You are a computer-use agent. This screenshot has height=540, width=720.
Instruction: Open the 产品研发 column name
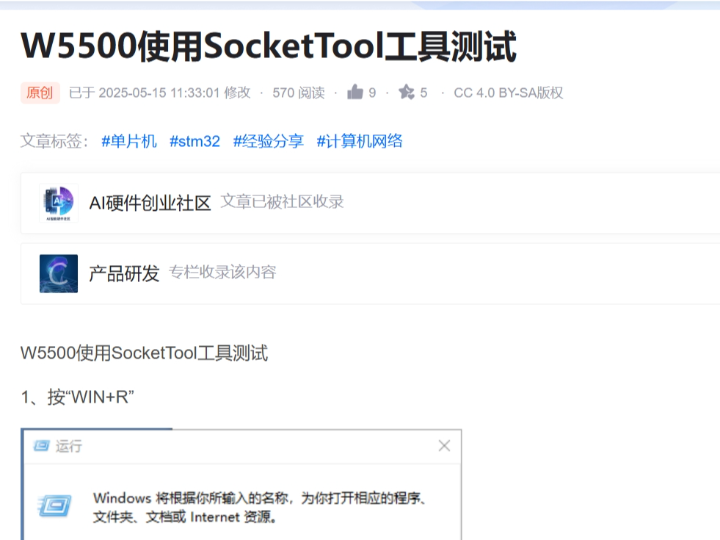(124, 273)
